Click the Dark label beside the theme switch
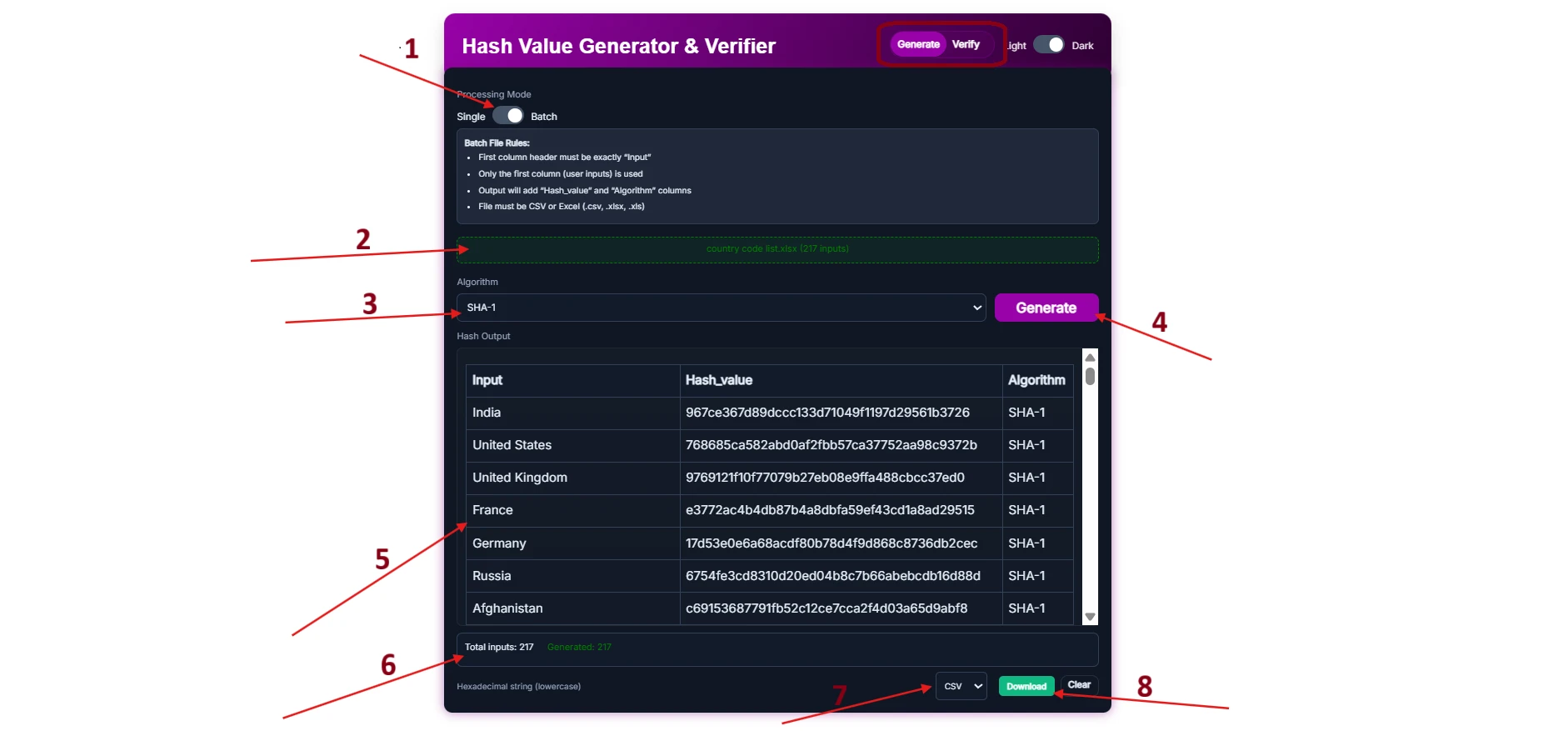The image size is (1568, 731). pos(1082,46)
